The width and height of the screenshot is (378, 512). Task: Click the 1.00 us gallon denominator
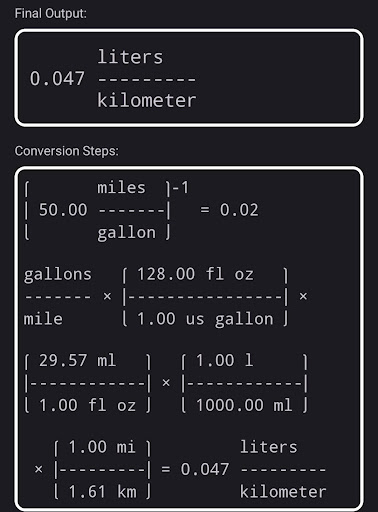[x=205, y=319]
